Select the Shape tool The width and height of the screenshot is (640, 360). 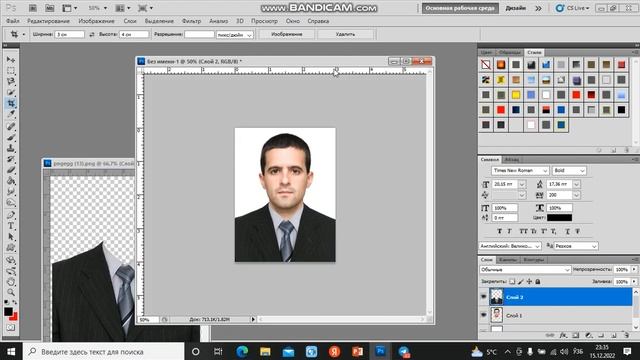pyautogui.click(x=11, y=248)
